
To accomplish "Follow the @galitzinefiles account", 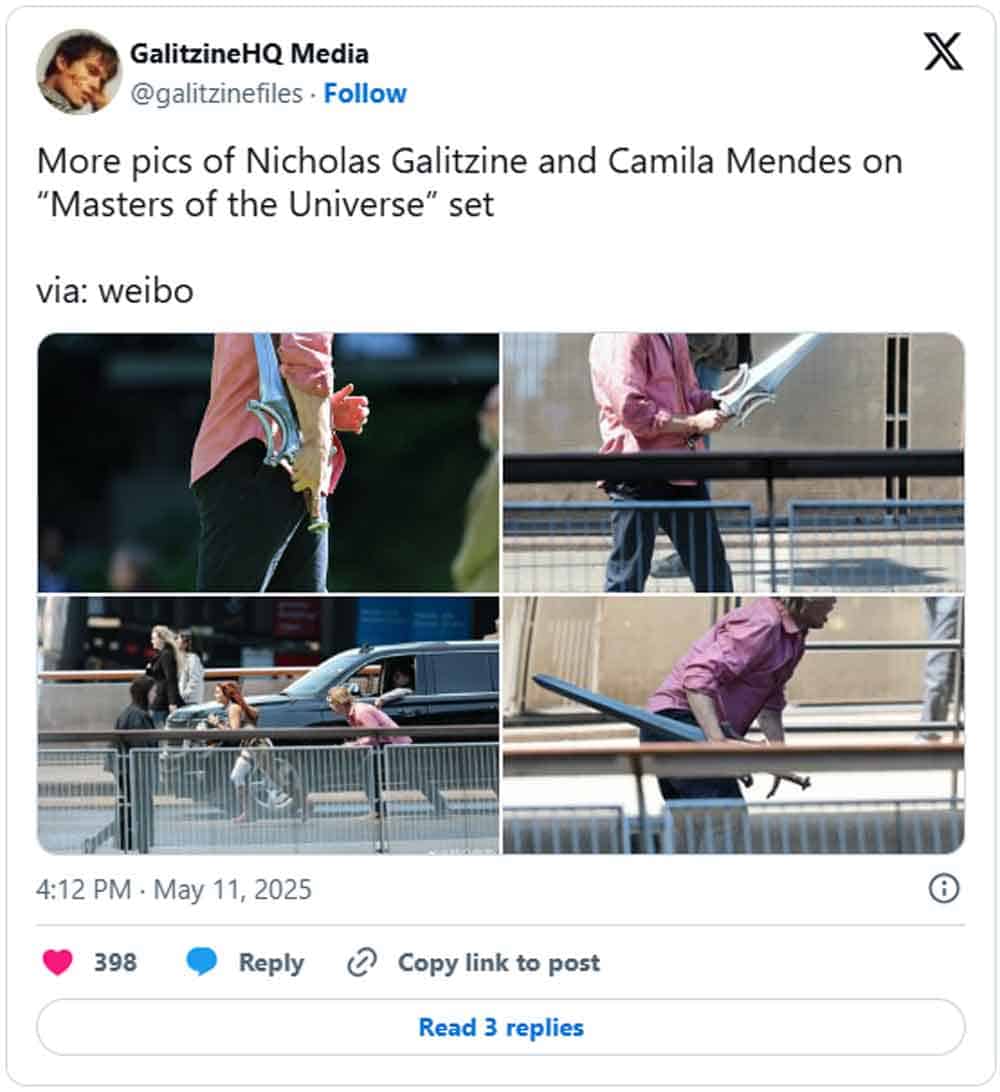I will (365, 94).
